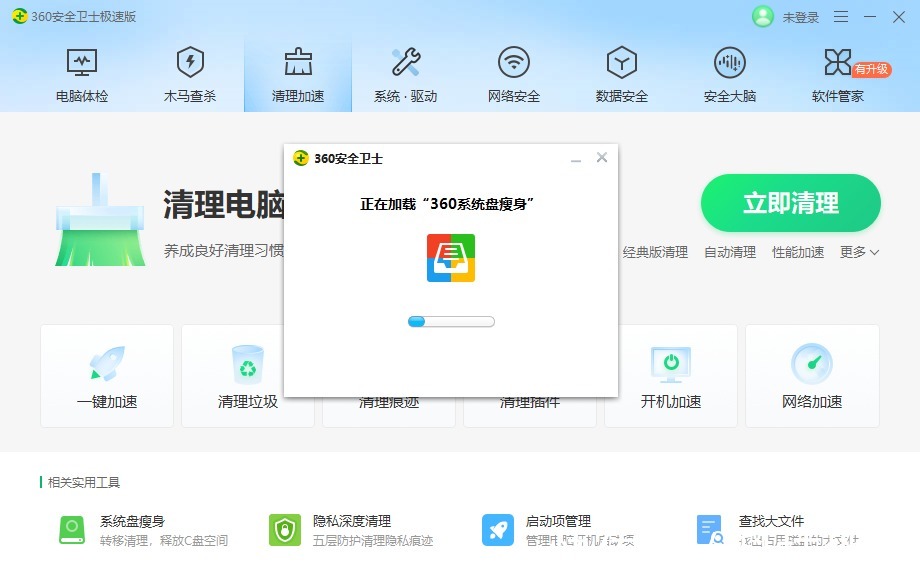Click the 有升级 badge
Viewport: 920px width, 580px height.
tap(871, 69)
